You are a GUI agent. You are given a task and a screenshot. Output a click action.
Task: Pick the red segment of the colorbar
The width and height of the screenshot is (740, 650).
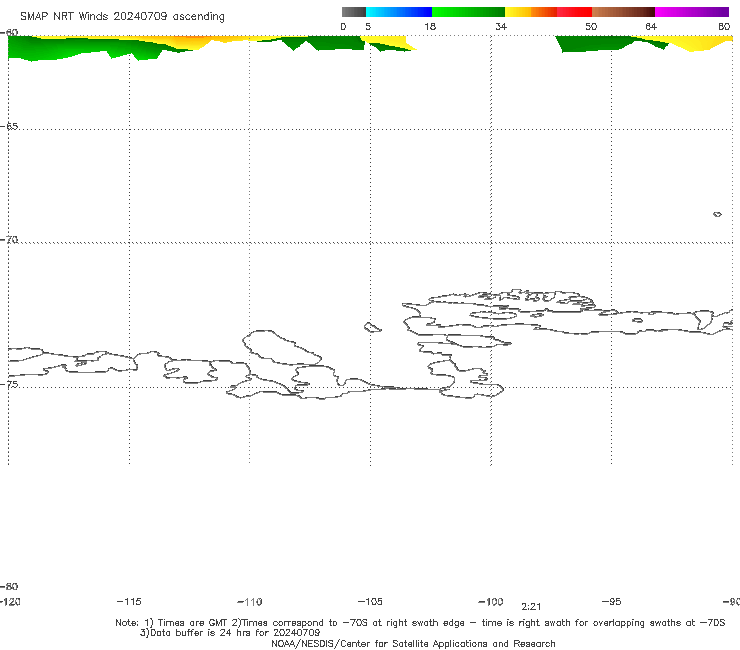(574, 12)
